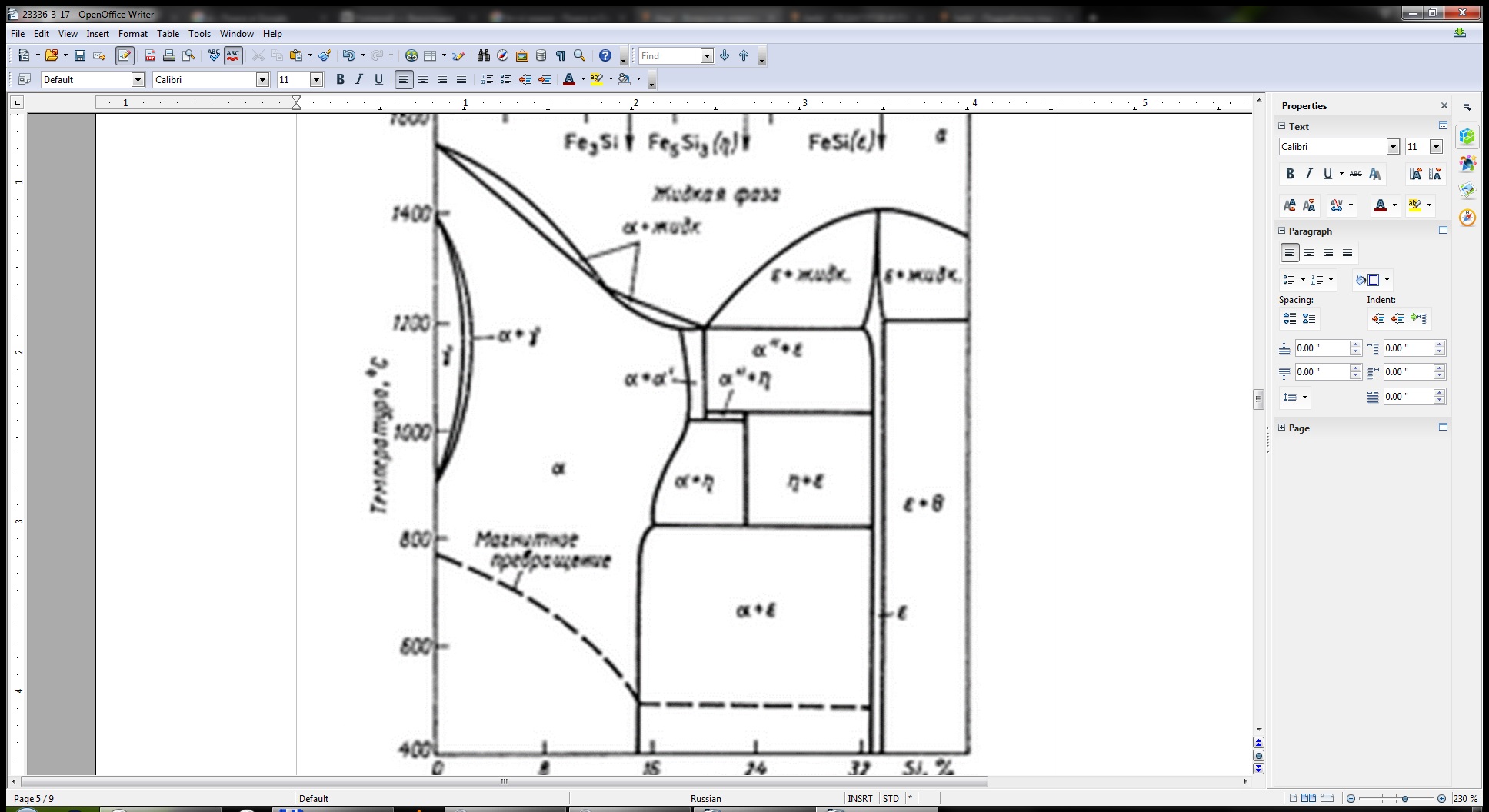Open Styles and Formatting window icon
Screen dimensions: 1489x812
click(x=24, y=79)
